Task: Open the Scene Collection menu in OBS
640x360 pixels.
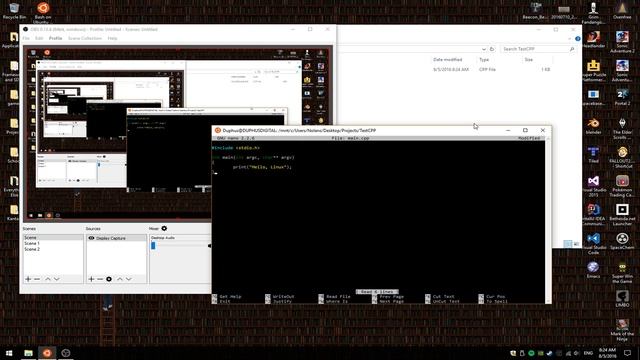Action: (85, 38)
